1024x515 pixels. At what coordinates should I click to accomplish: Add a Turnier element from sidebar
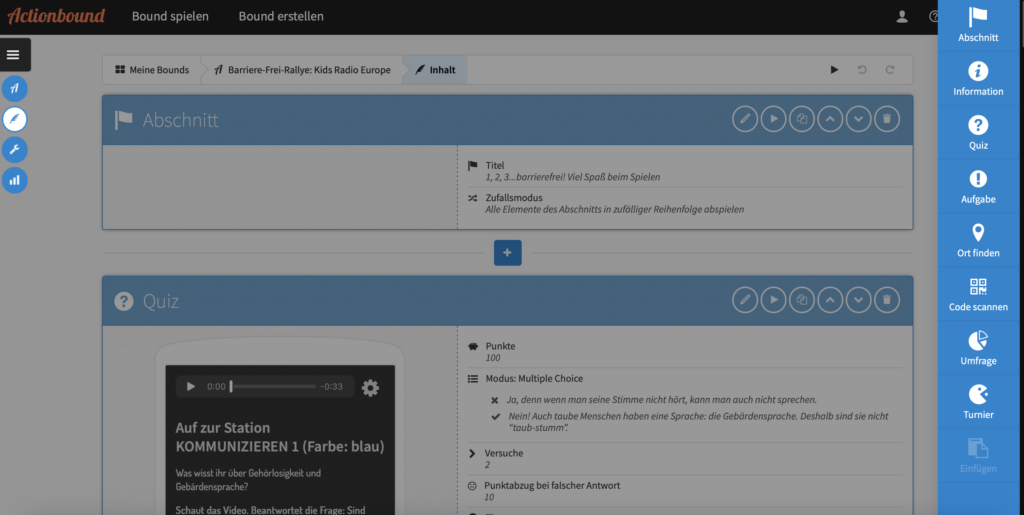(978, 402)
